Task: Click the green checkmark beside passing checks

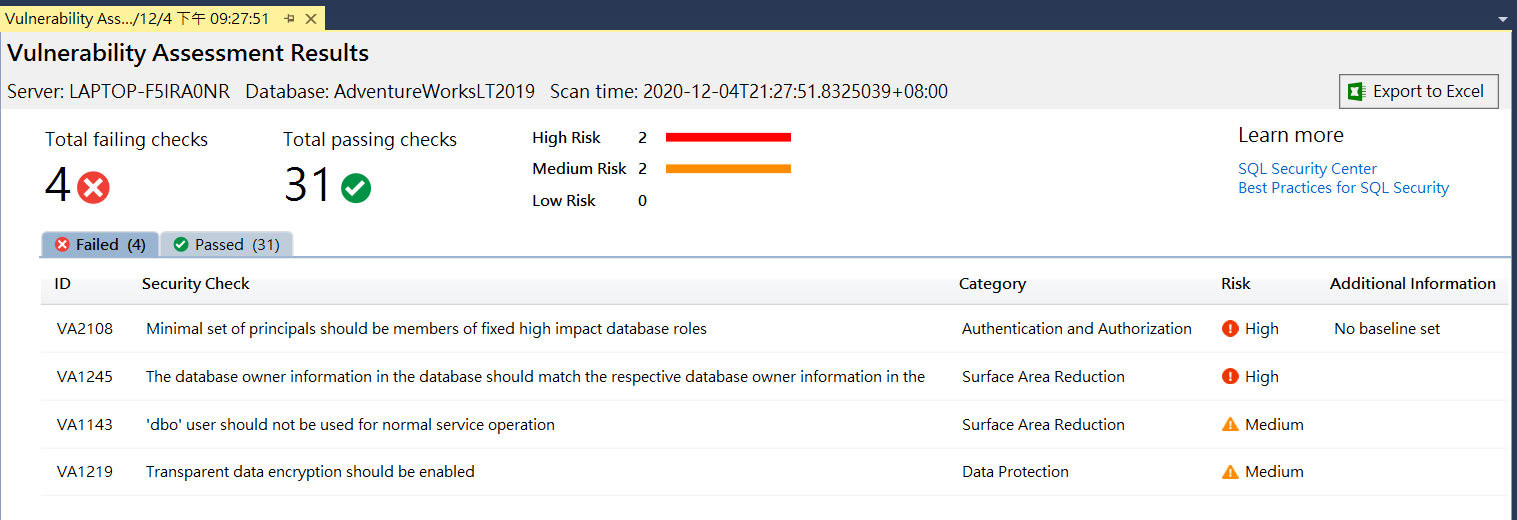Action: [x=356, y=188]
